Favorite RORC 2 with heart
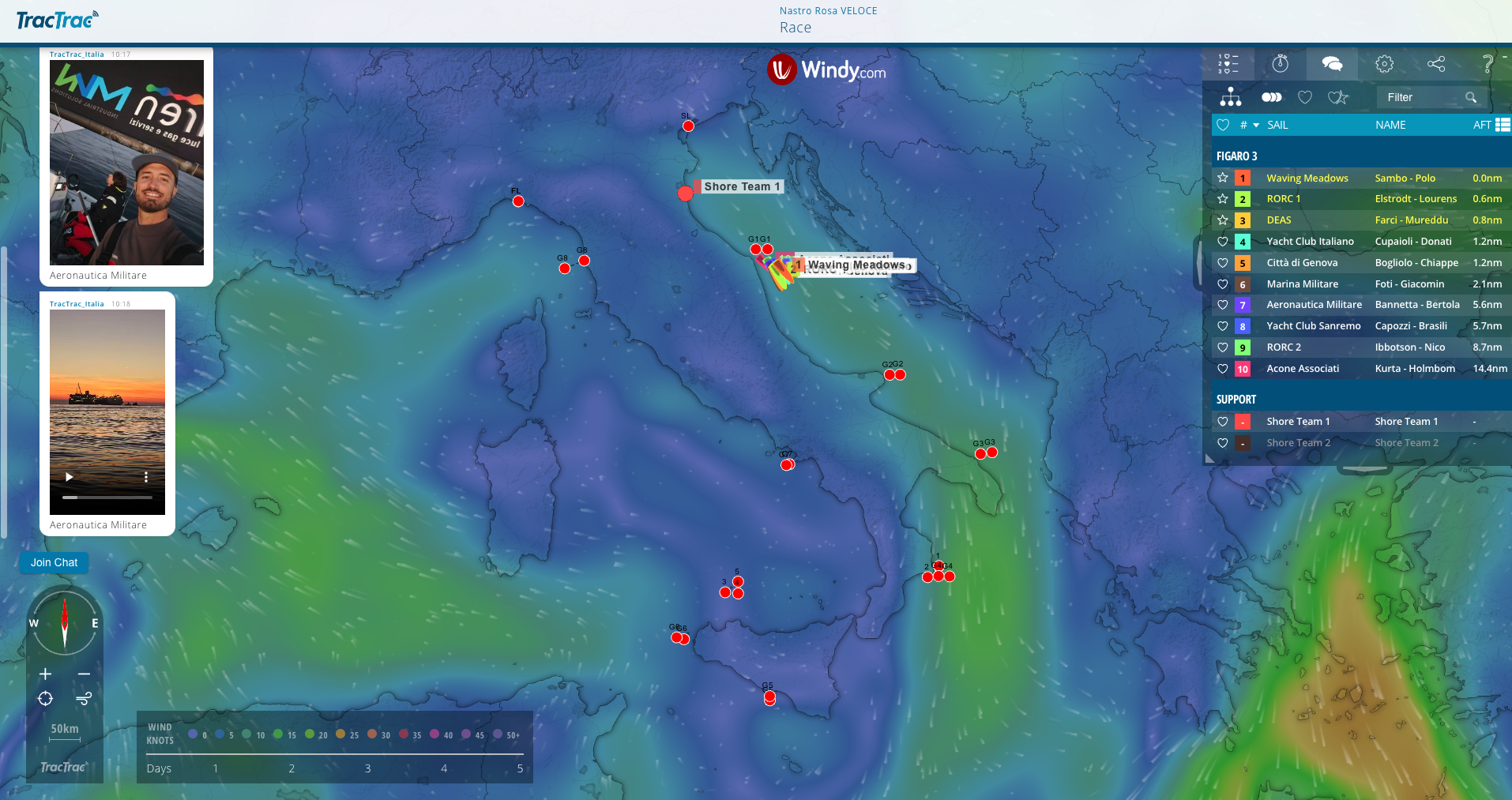This screenshot has width=1512, height=800. pyautogui.click(x=1223, y=347)
